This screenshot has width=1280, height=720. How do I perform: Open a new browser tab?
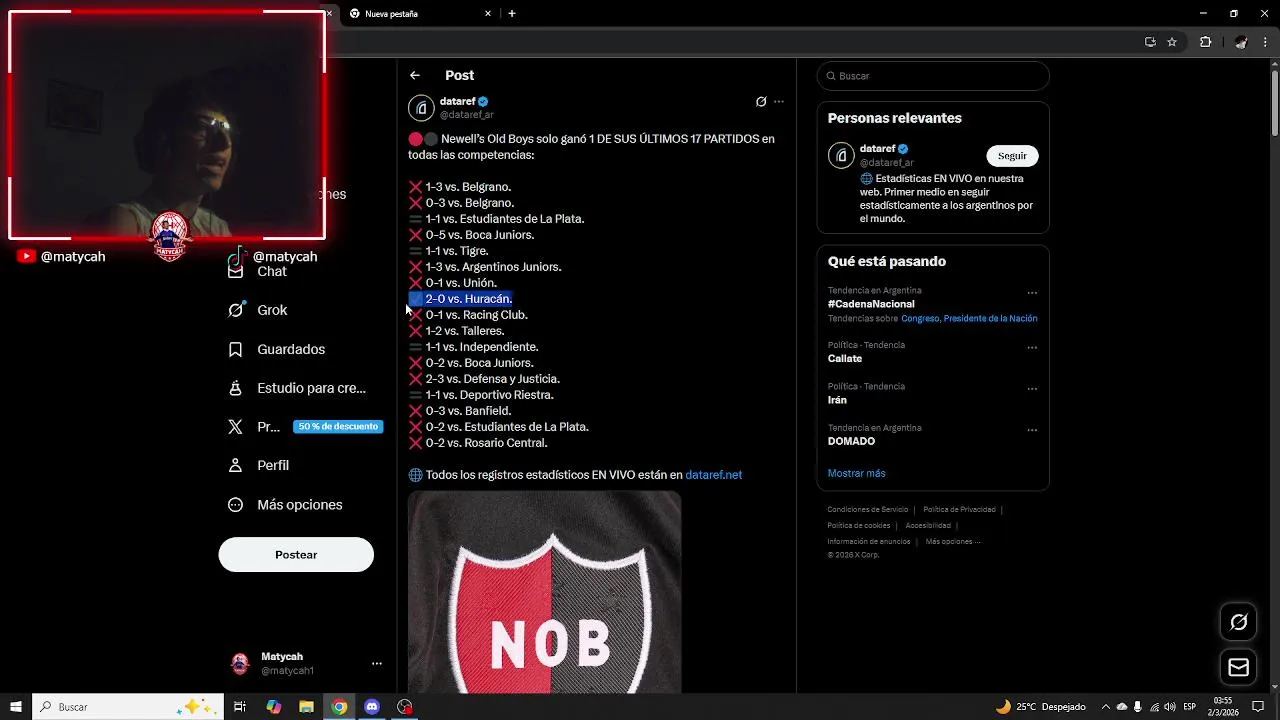(x=512, y=14)
